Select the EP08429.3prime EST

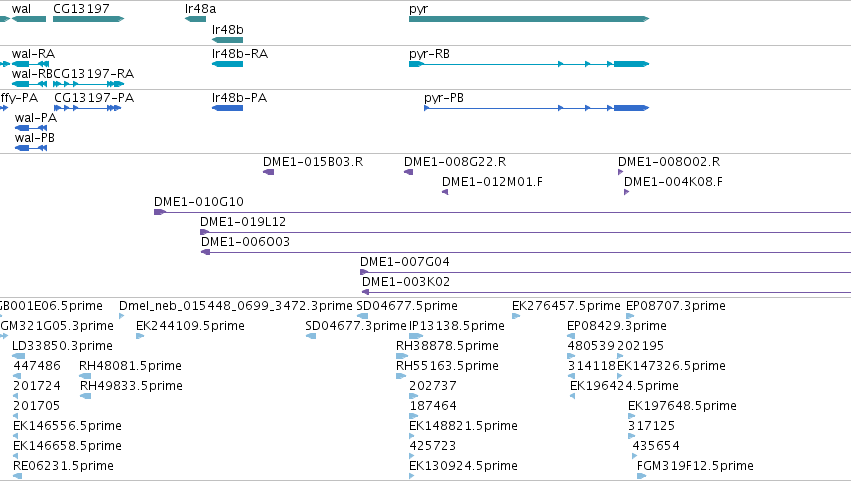(x=571, y=336)
